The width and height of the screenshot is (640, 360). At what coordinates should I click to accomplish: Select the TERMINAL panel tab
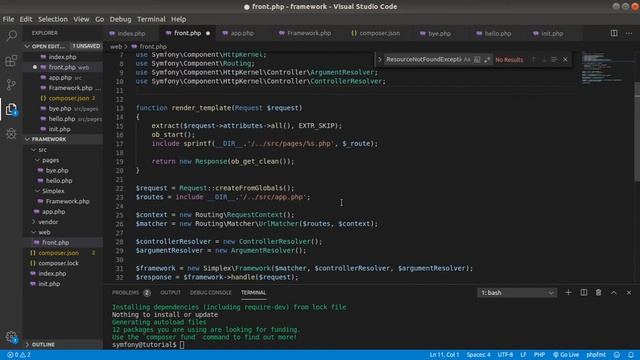click(253, 293)
